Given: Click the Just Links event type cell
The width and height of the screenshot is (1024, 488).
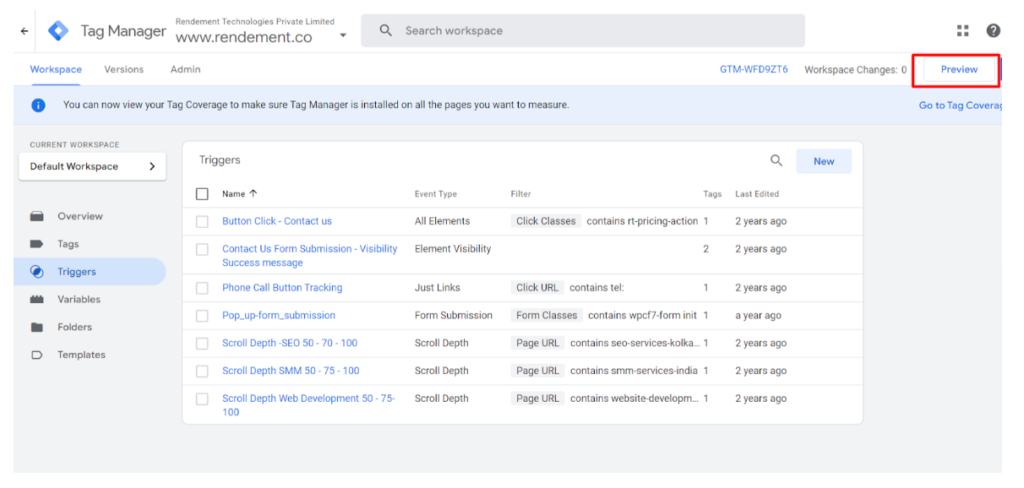Looking at the screenshot, I should coord(437,288).
